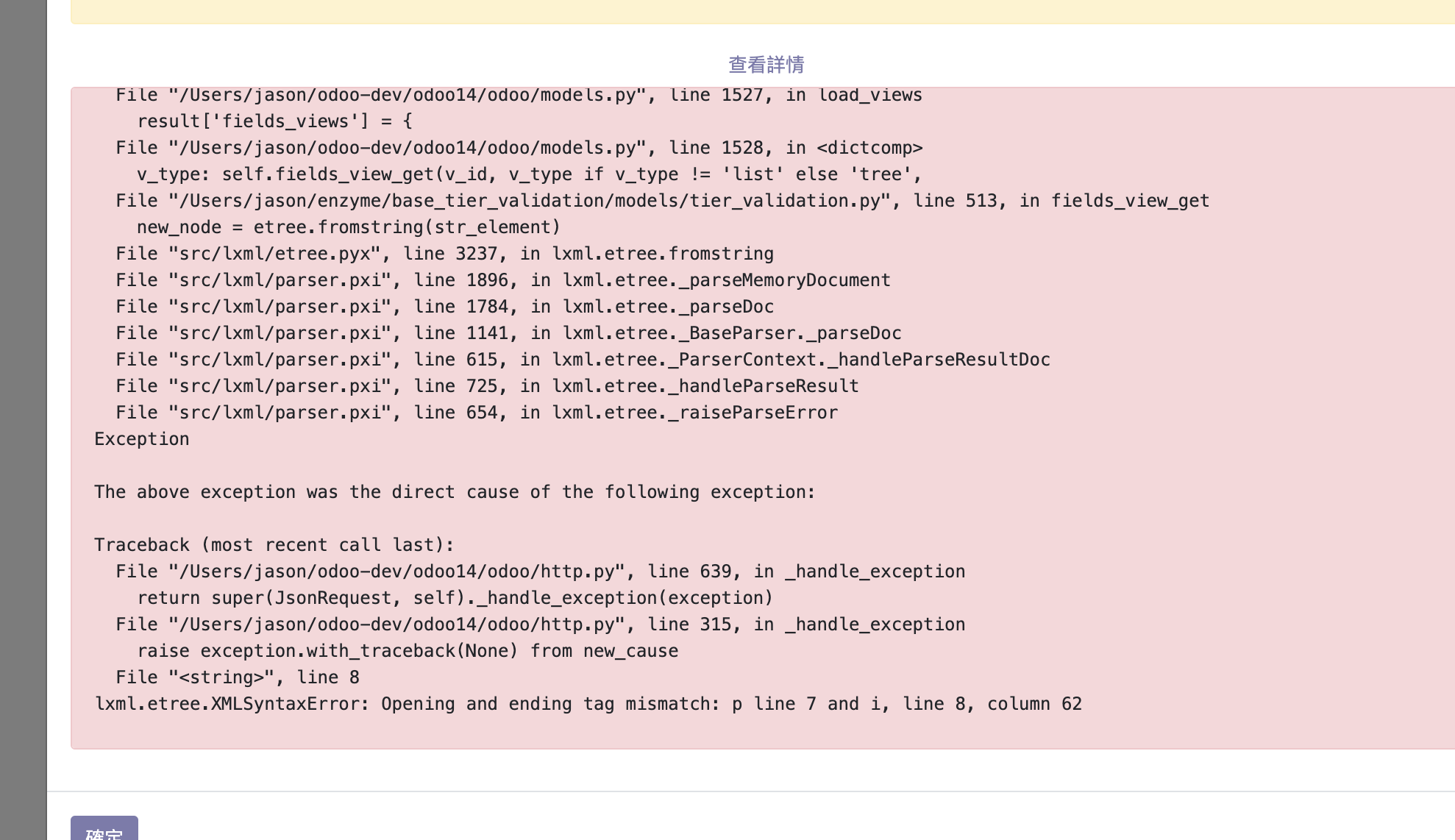1455x840 pixels.
Task: Select the Exception text line
Action: pos(141,438)
